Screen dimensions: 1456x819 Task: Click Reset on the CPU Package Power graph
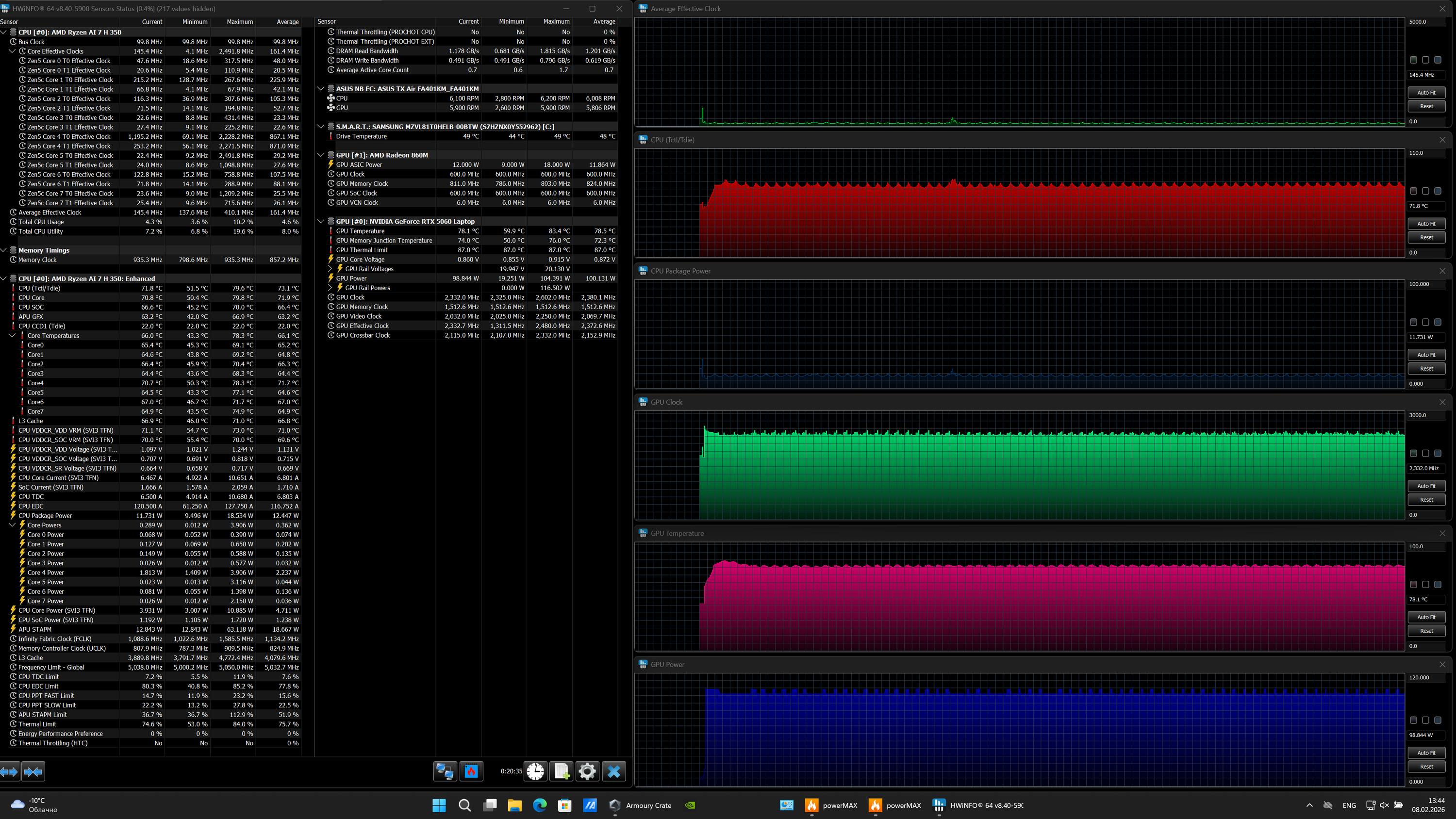pyautogui.click(x=1426, y=369)
